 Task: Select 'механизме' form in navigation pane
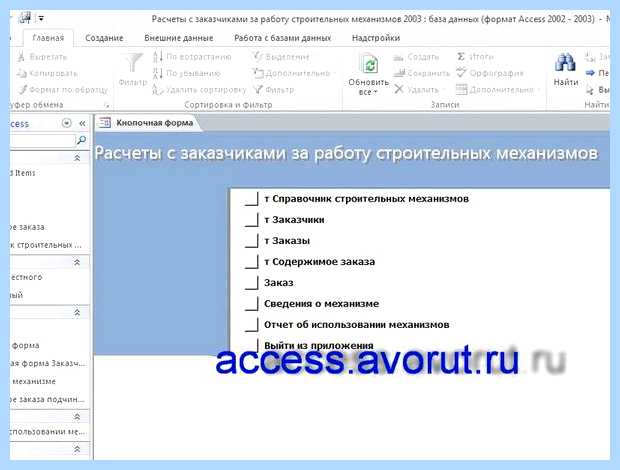point(34,381)
